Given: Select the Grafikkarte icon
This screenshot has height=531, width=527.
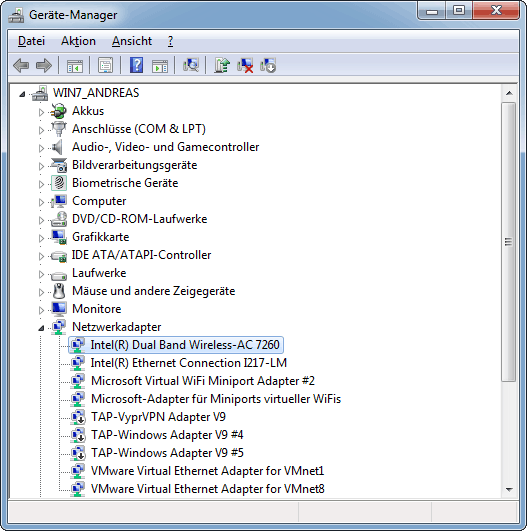Looking at the screenshot, I should click(x=59, y=237).
